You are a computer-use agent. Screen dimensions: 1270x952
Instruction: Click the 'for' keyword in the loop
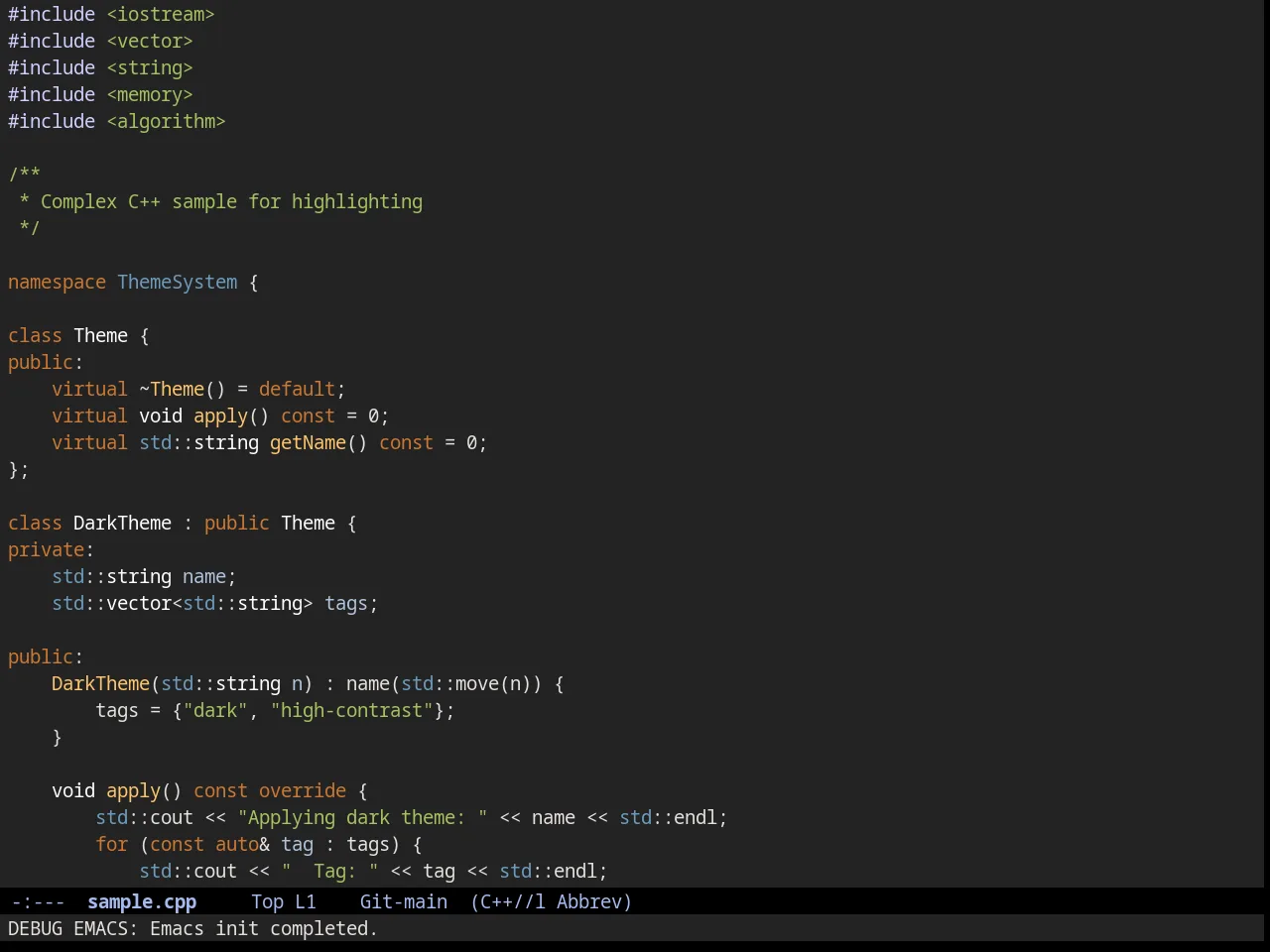[111, 844]
